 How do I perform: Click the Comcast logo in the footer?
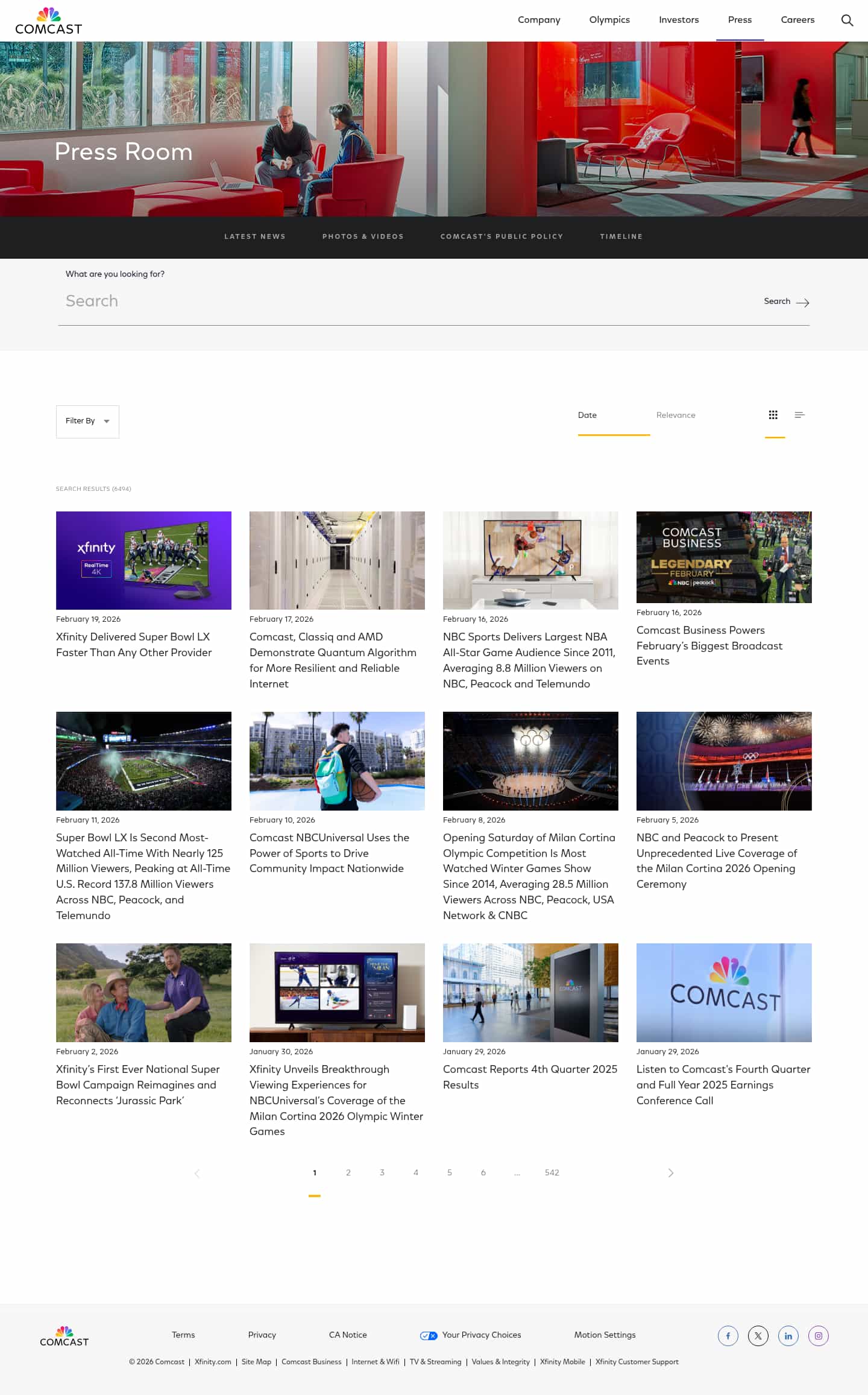pos(64,1336)
